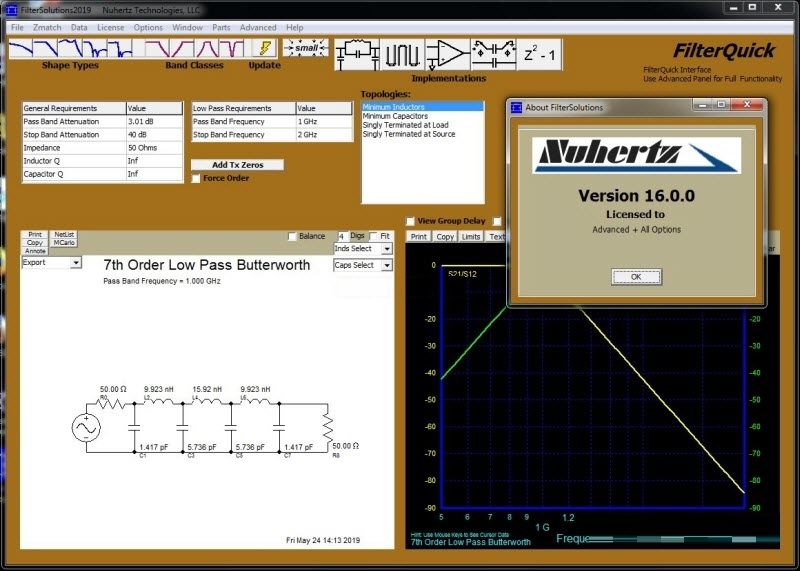Image resolution: width=800 pixels, height=571 pixels.
Task: Click the About FilterSolutions dialog title icon
Action: pyautogui.click(x=516, y=107)
